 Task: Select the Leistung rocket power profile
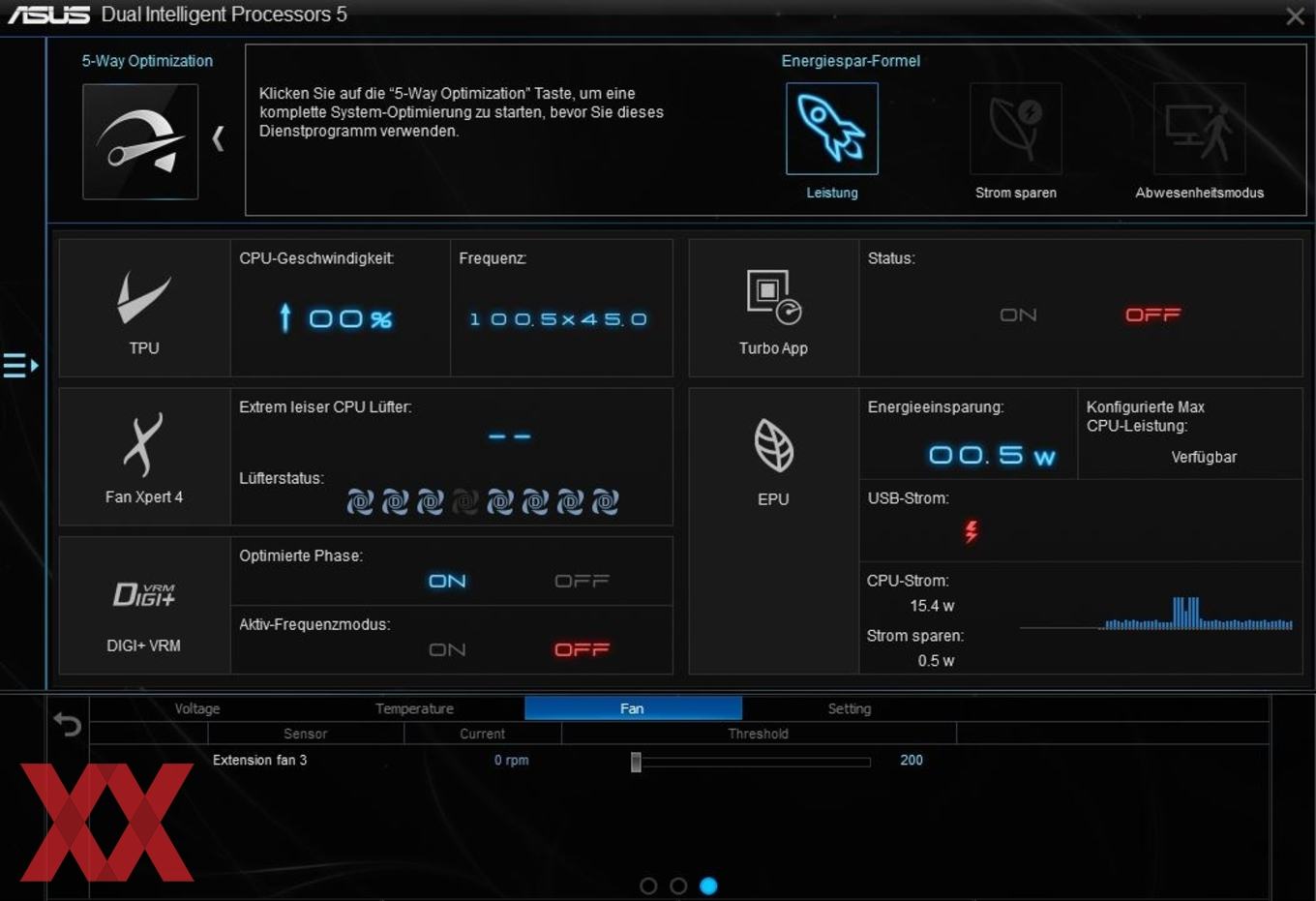click(x=832, y=129)
